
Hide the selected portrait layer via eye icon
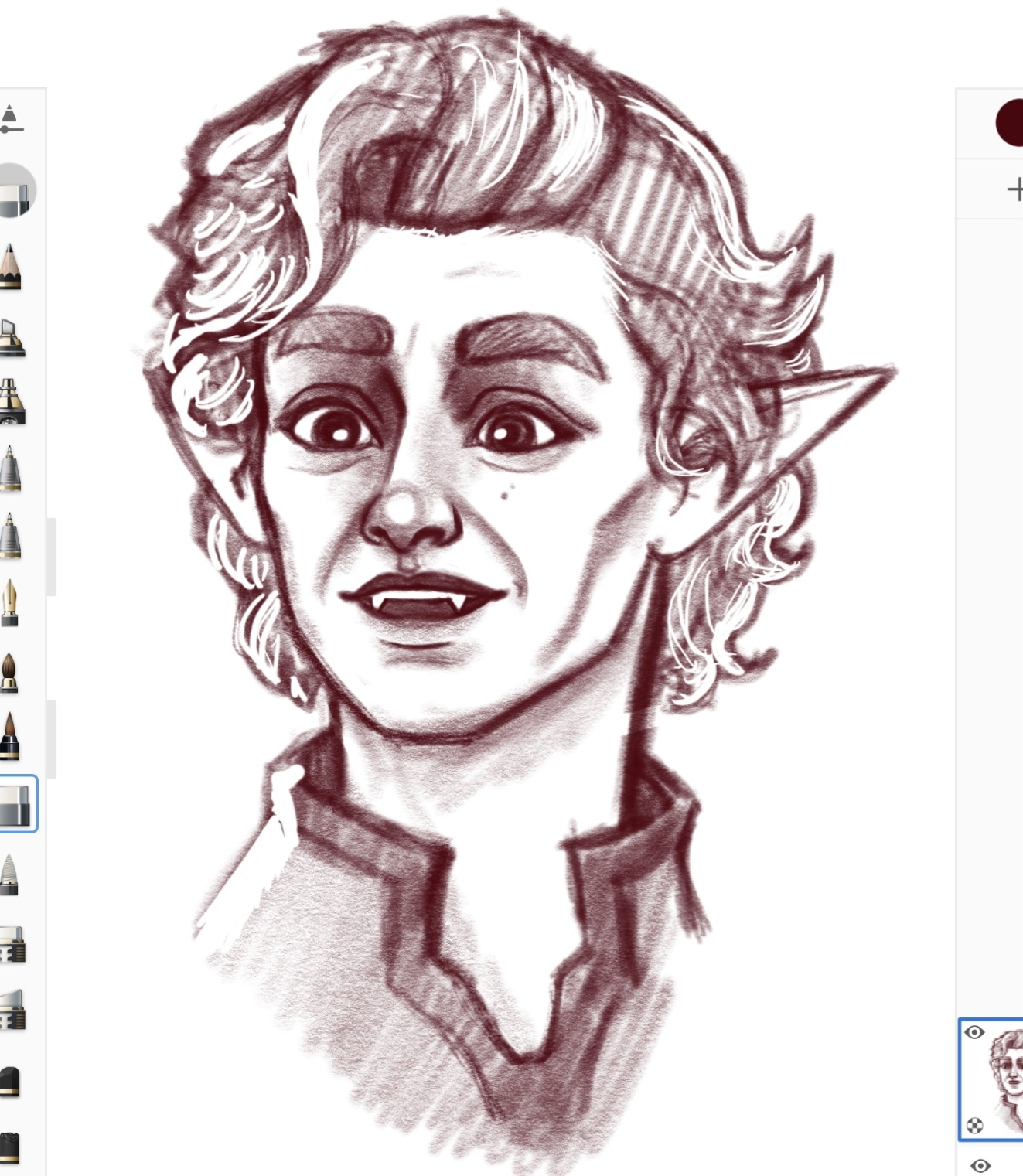[x=974, y=1032]
